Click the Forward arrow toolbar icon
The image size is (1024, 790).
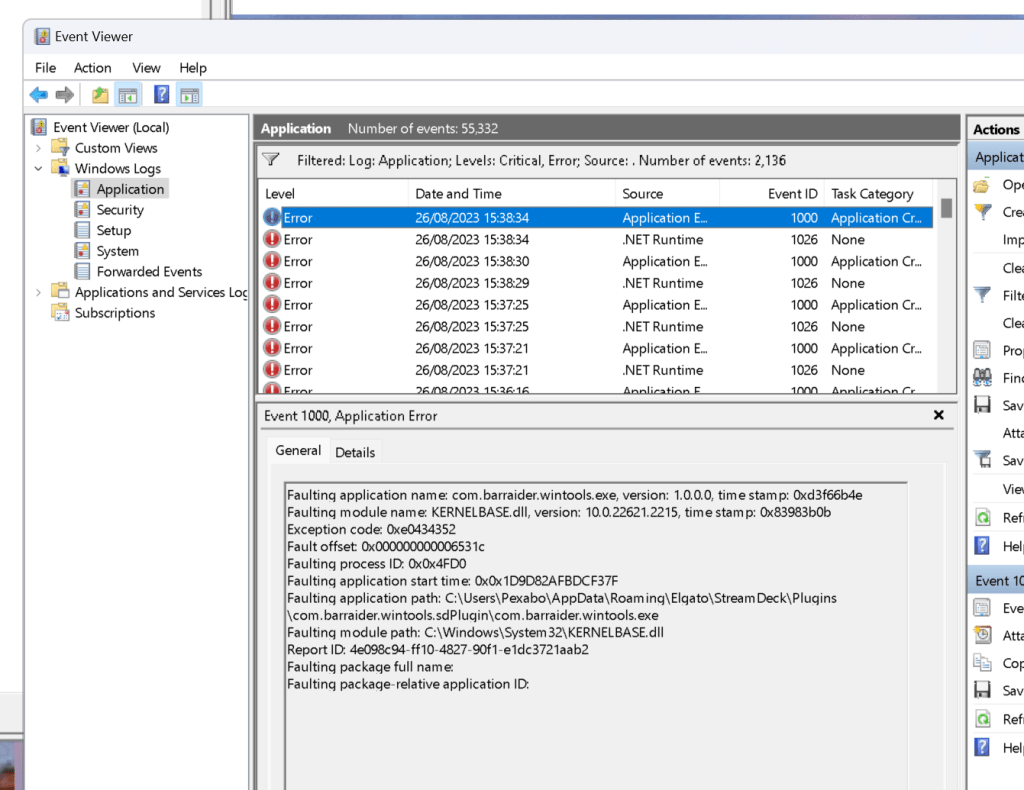pos(65,95)
